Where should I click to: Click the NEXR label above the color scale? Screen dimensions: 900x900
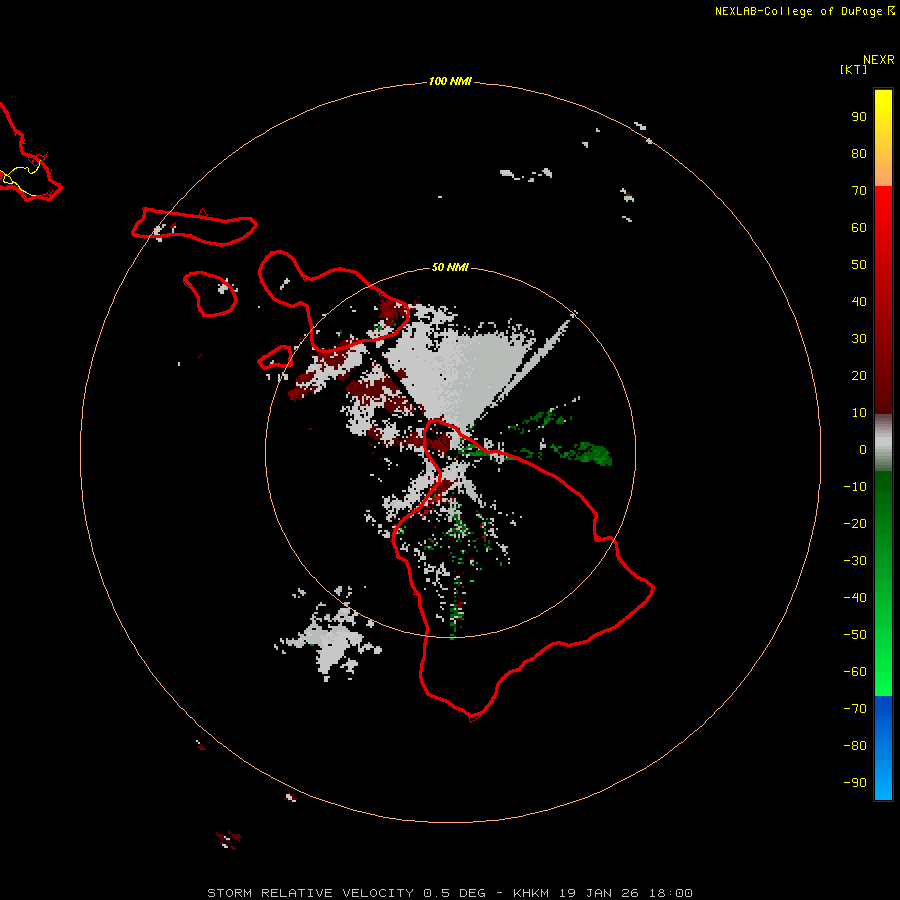click(x=878, y=60)
